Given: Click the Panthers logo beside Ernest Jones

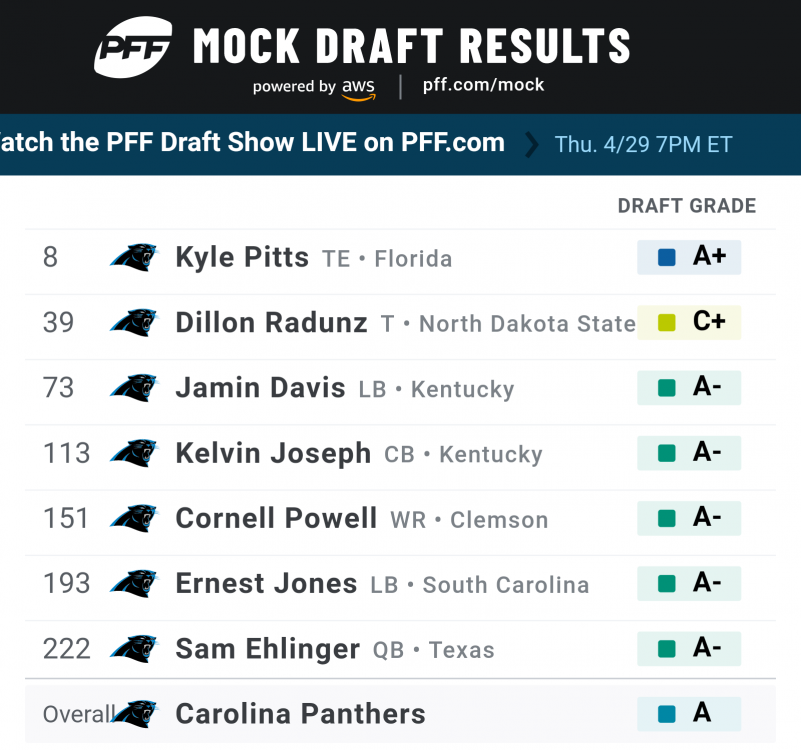Looking at the screenshot, I should tap(134, 584).
